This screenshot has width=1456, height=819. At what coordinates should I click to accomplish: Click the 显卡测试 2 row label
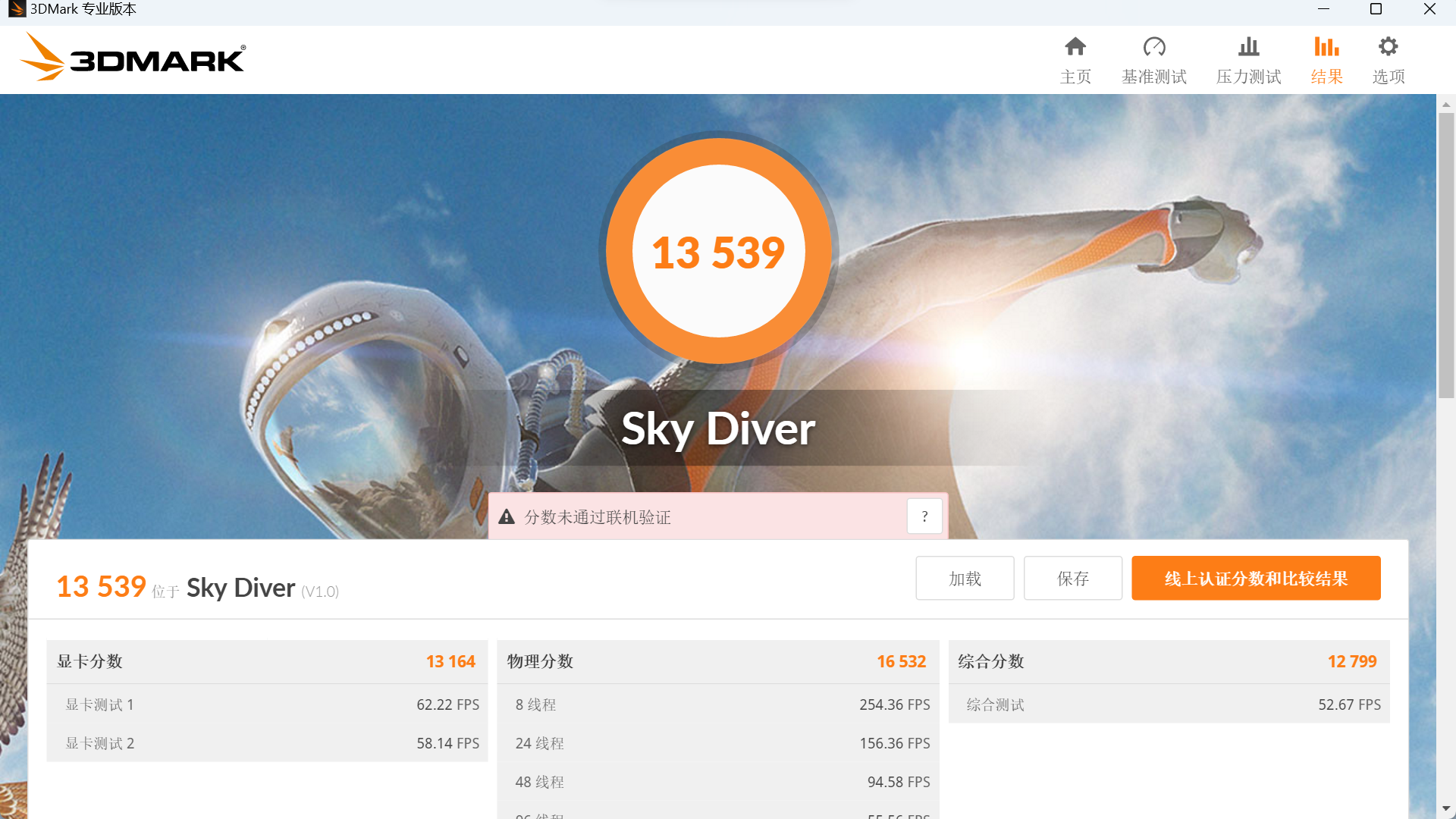click(99, 743)
